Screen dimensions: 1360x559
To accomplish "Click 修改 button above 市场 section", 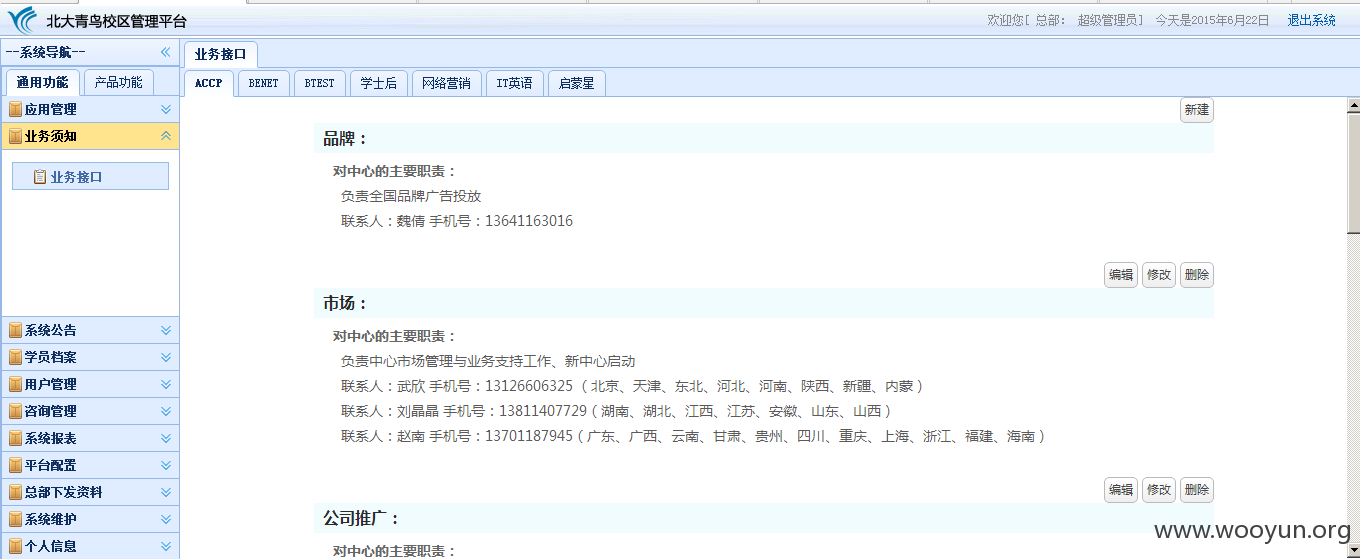I will [x=1159, y=275].
